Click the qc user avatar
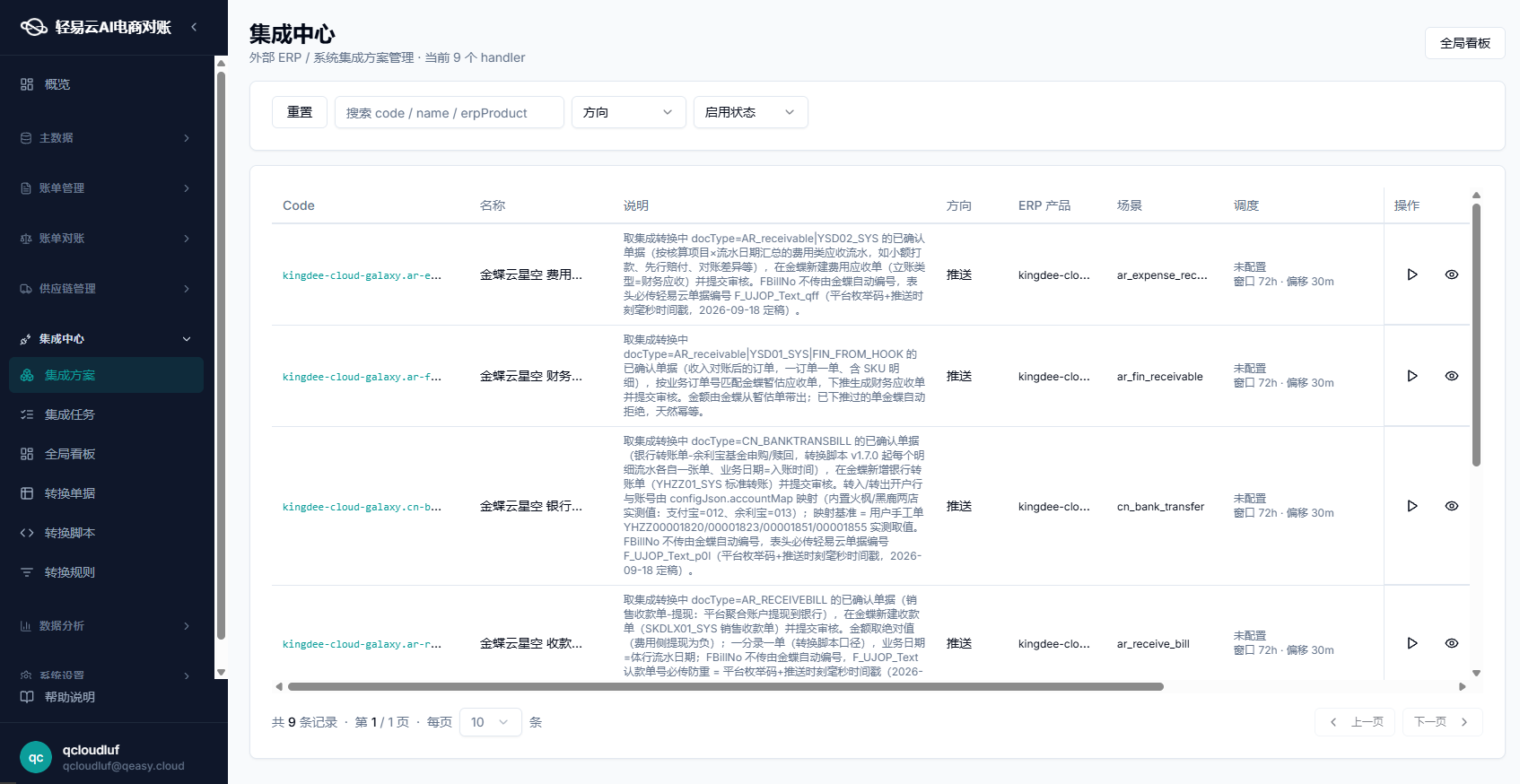 tap(36, 757)
